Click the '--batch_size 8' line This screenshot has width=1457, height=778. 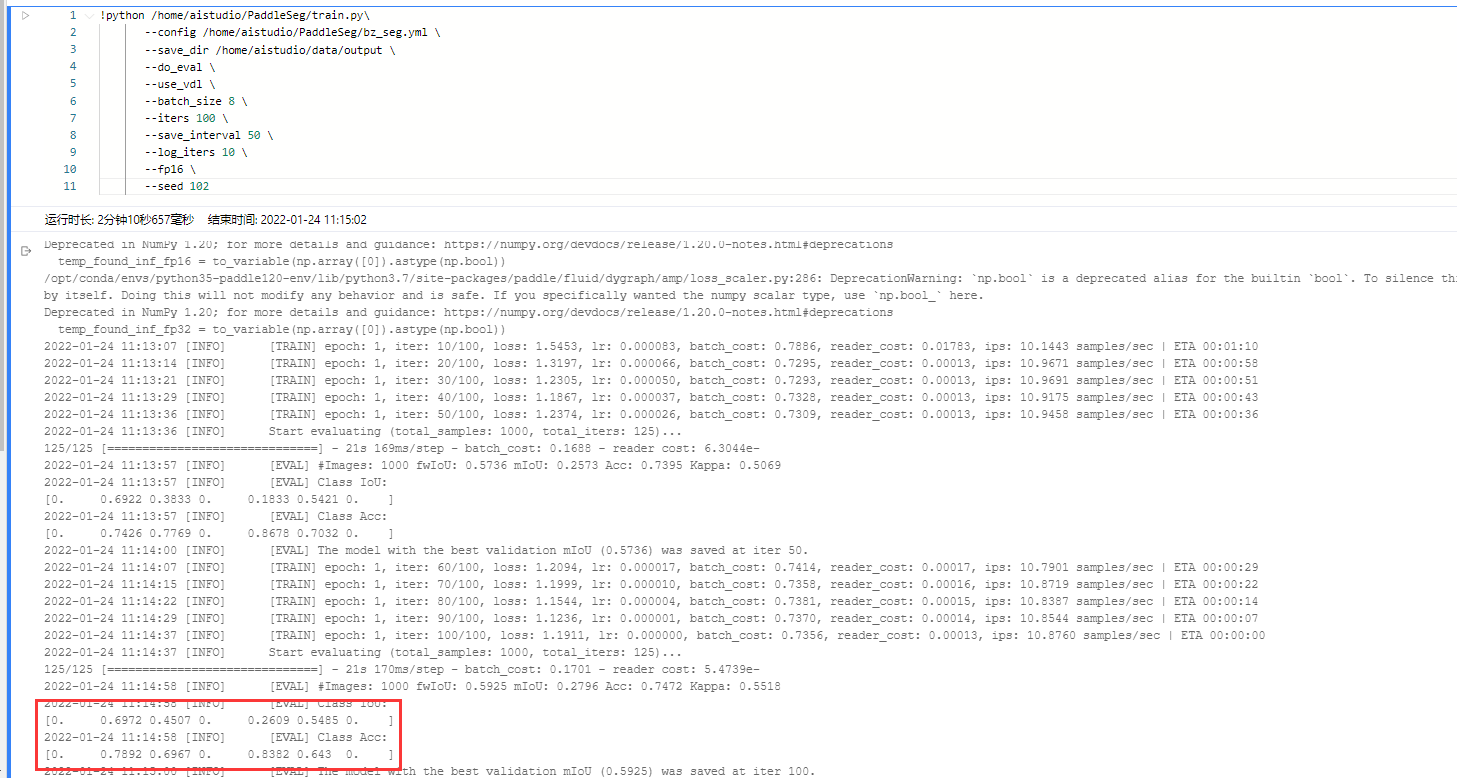pyautogui.click(x=196, y=101)
